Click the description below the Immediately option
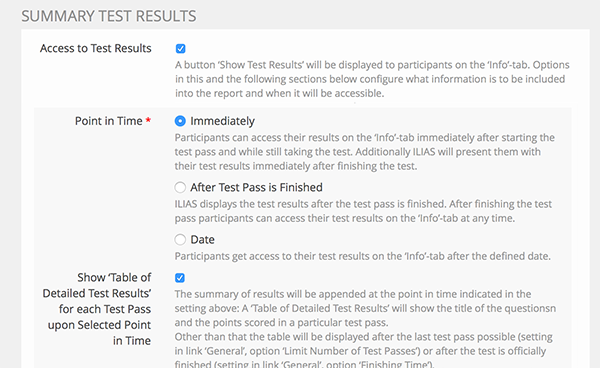The width and height of the screenshot is (600, 368). click(365, 152)
